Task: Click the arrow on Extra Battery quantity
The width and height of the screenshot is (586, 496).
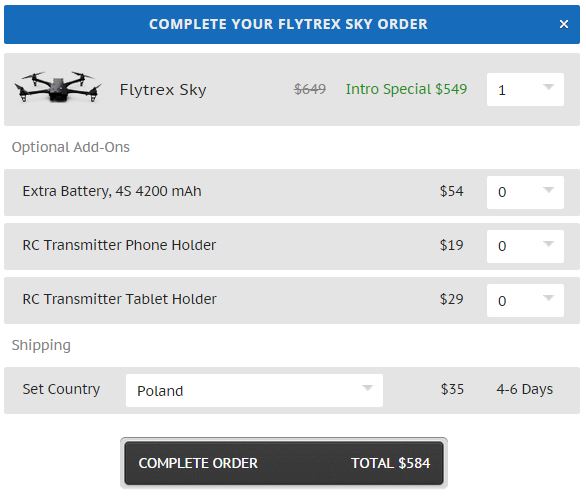Action: click(x=548, y=190)
